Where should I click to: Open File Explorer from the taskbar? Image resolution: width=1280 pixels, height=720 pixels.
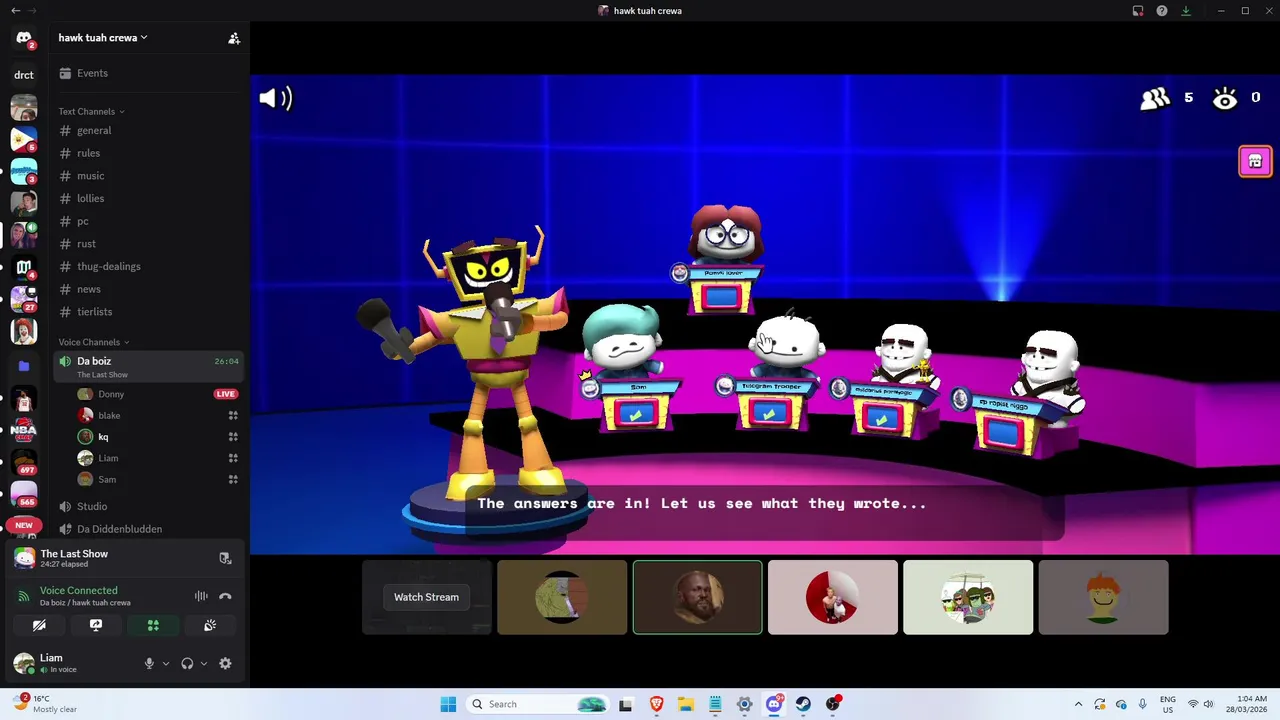[686, 704]
